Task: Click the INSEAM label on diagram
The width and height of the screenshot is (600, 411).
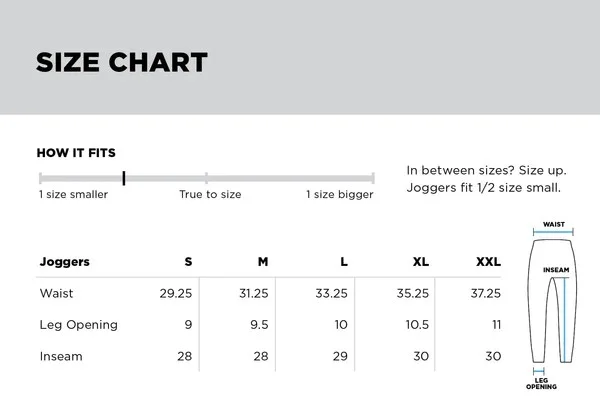Action: [556, 270]
